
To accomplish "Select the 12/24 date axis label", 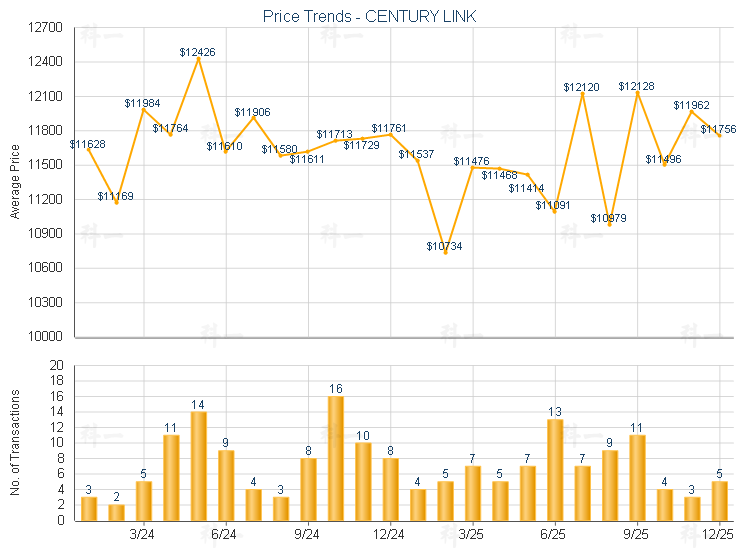I will point(390,535).
